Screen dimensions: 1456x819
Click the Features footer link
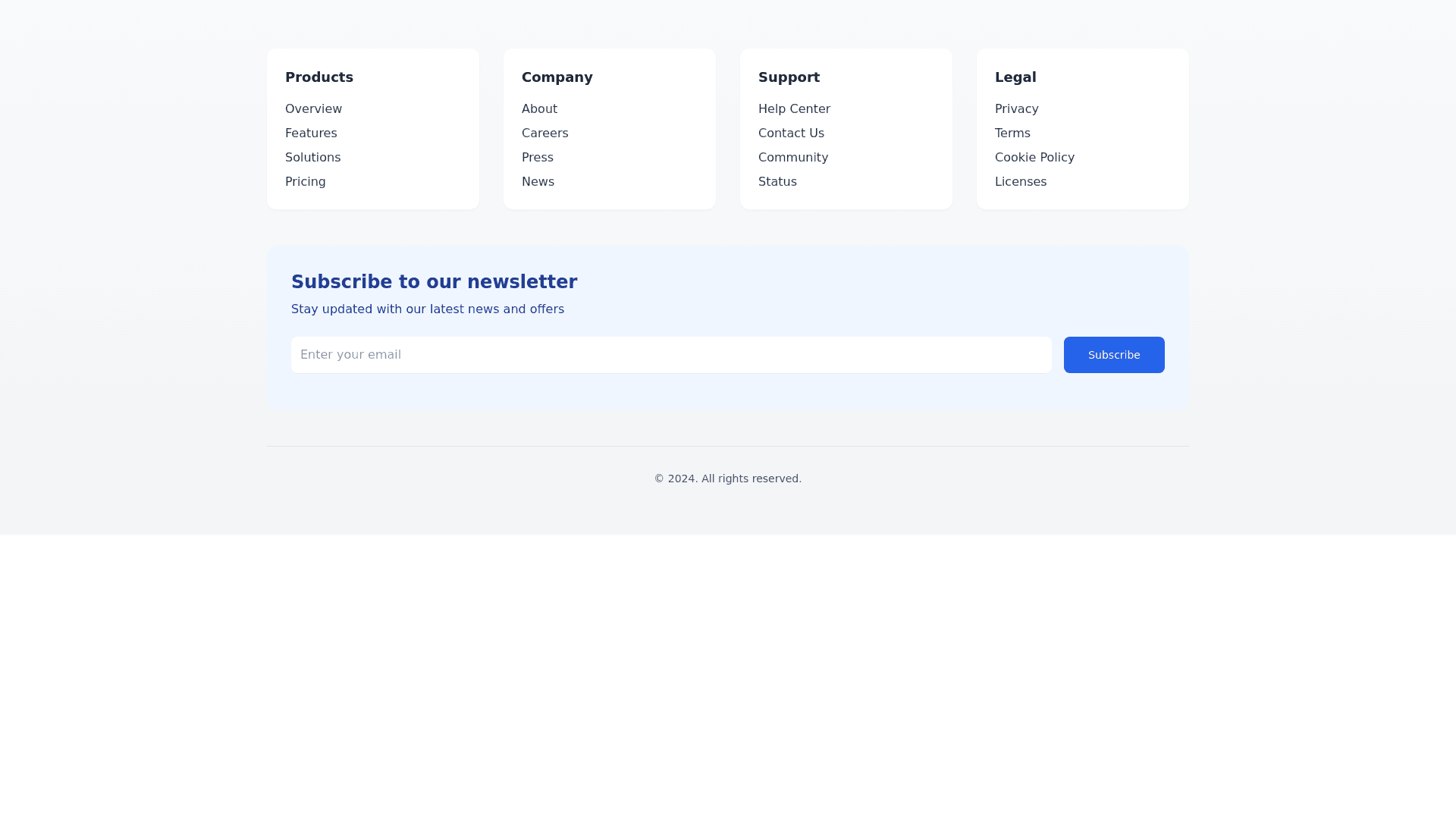coord(311,133)
